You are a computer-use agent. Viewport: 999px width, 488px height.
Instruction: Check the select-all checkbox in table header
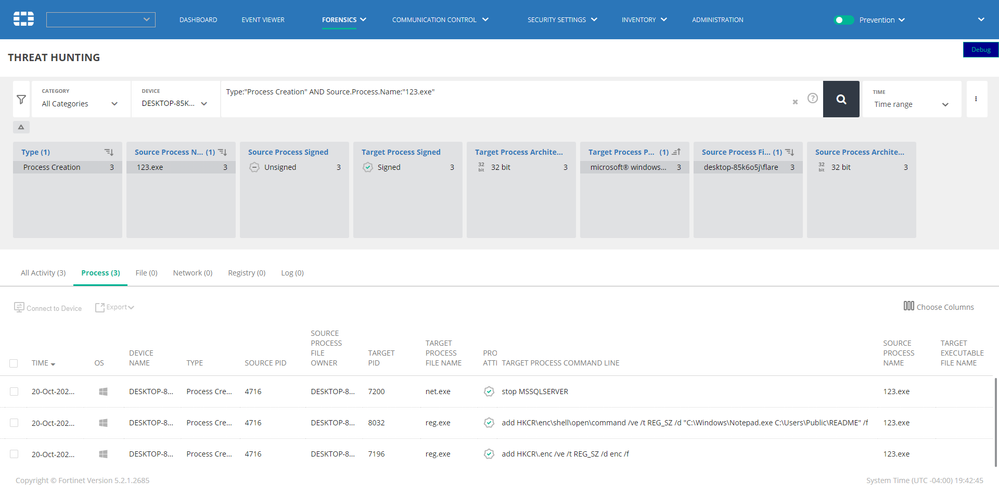(x=14, y=363)
